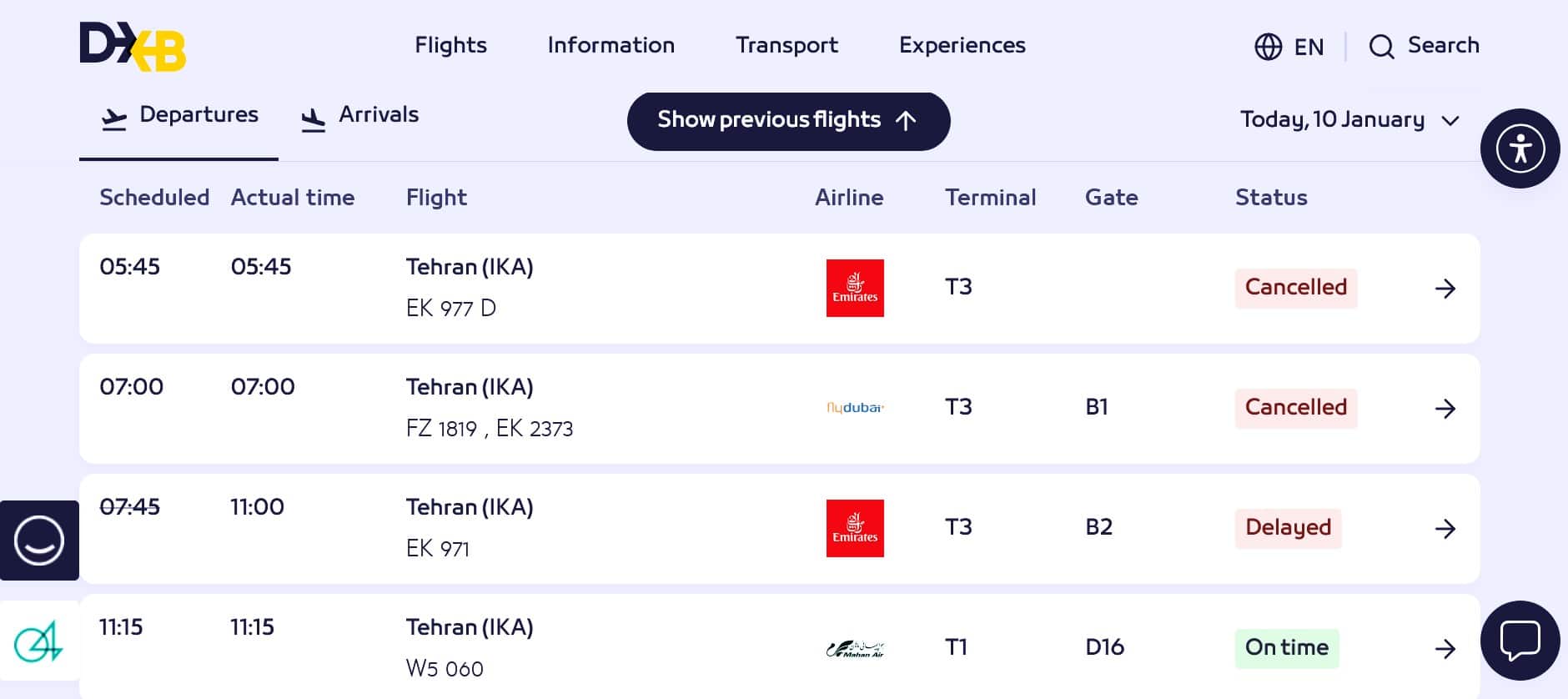The height and width of the screenshot is (699, 1568).
Task: Switch to the Arrivals tab
Action: (x=360, y=115)
